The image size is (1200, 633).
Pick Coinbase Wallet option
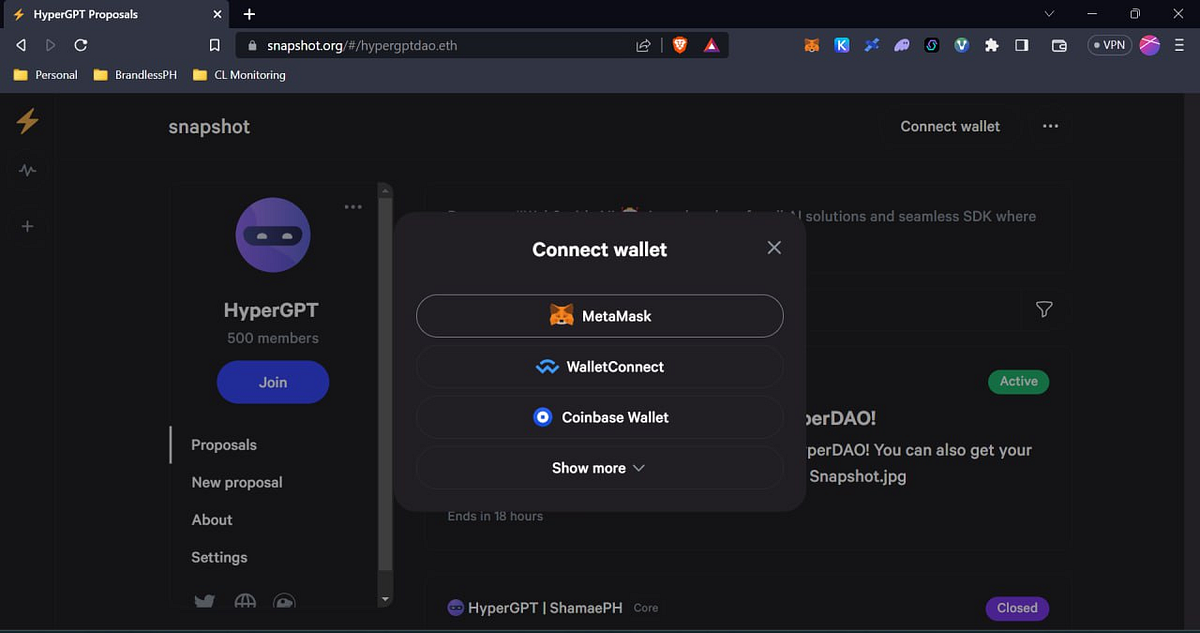point(599,416)
